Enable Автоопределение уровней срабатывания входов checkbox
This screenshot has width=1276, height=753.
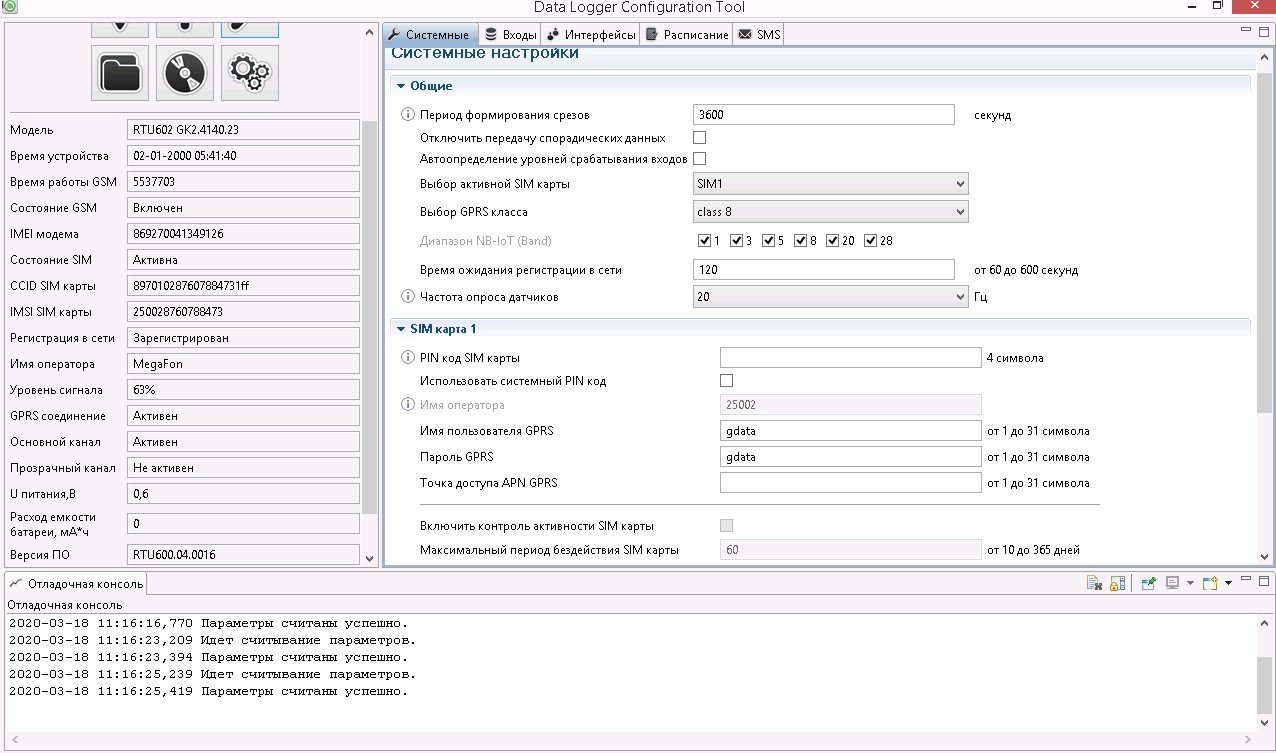[x=700, y=159]
